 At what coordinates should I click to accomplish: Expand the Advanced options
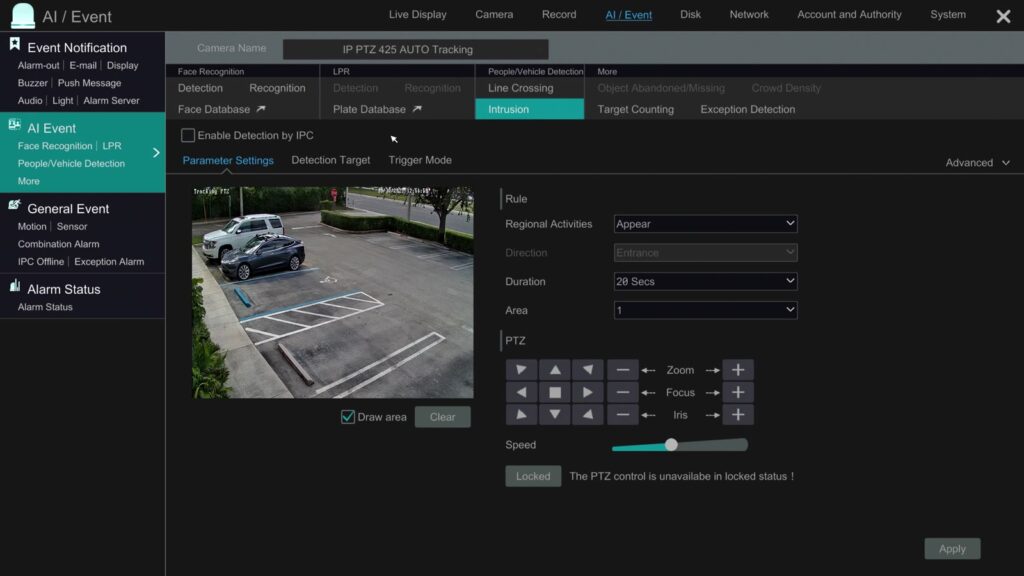click(978, 163)
